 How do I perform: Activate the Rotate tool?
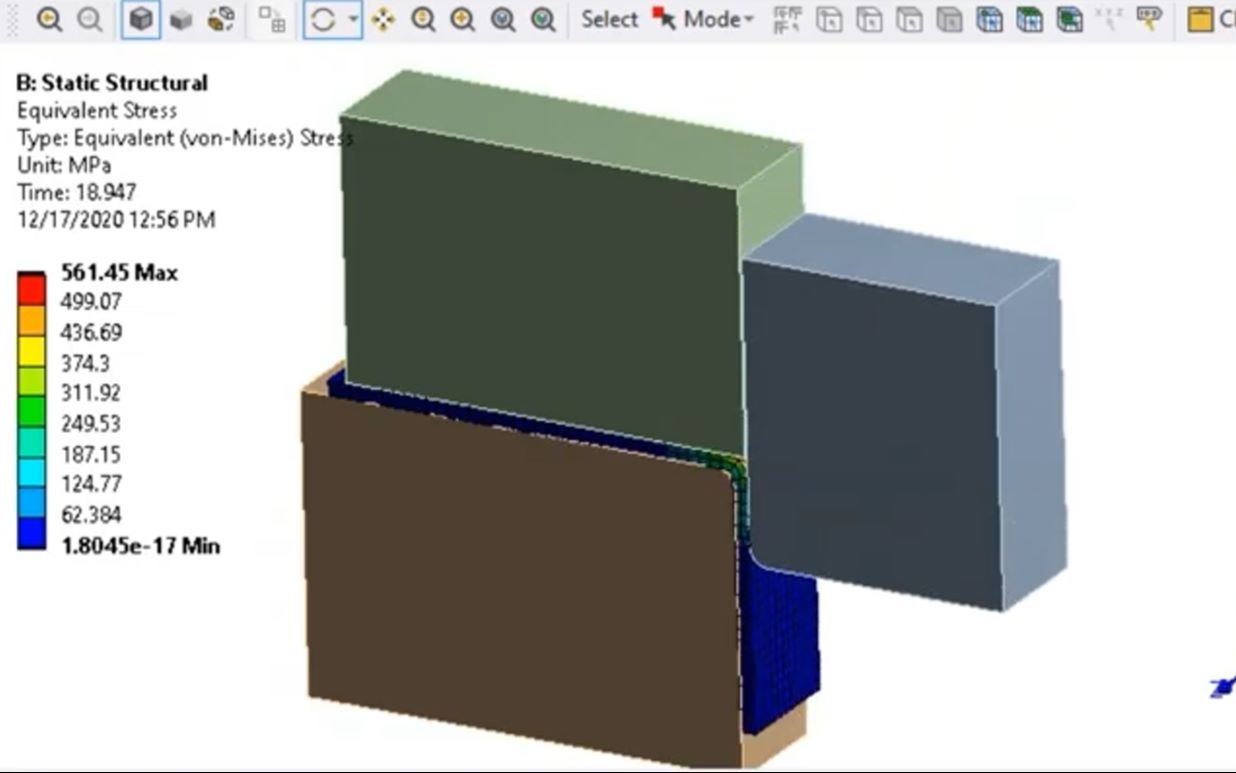[323, 18]
